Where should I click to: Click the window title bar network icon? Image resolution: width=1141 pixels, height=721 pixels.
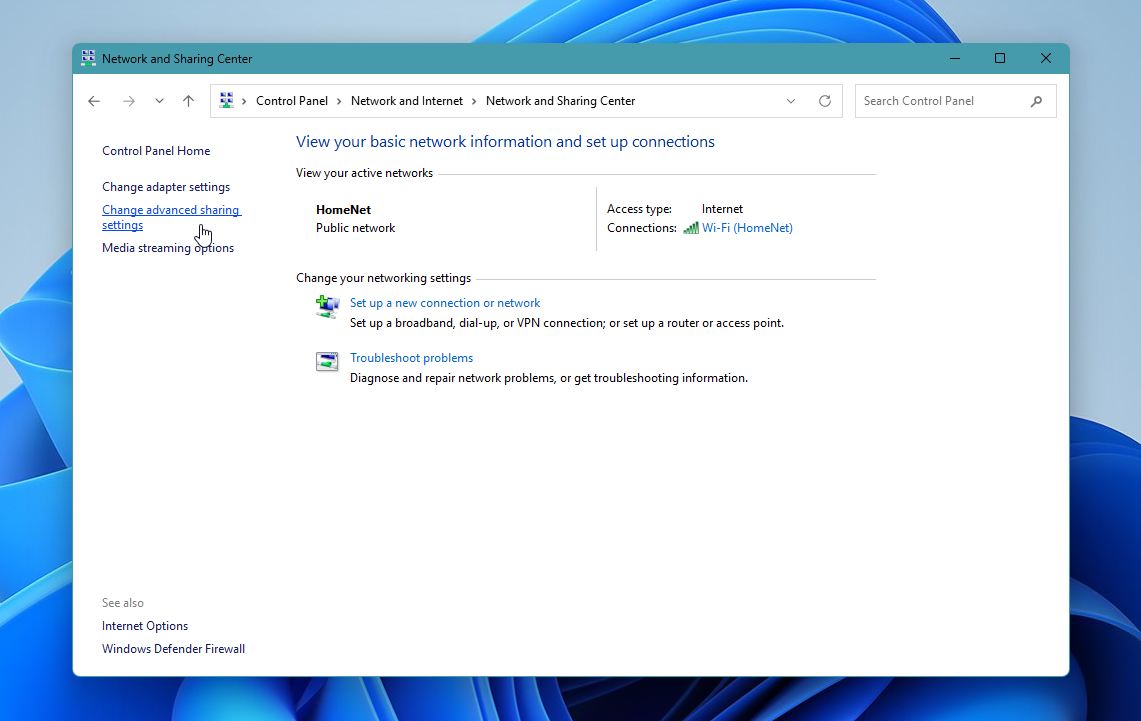pos(88,58)
